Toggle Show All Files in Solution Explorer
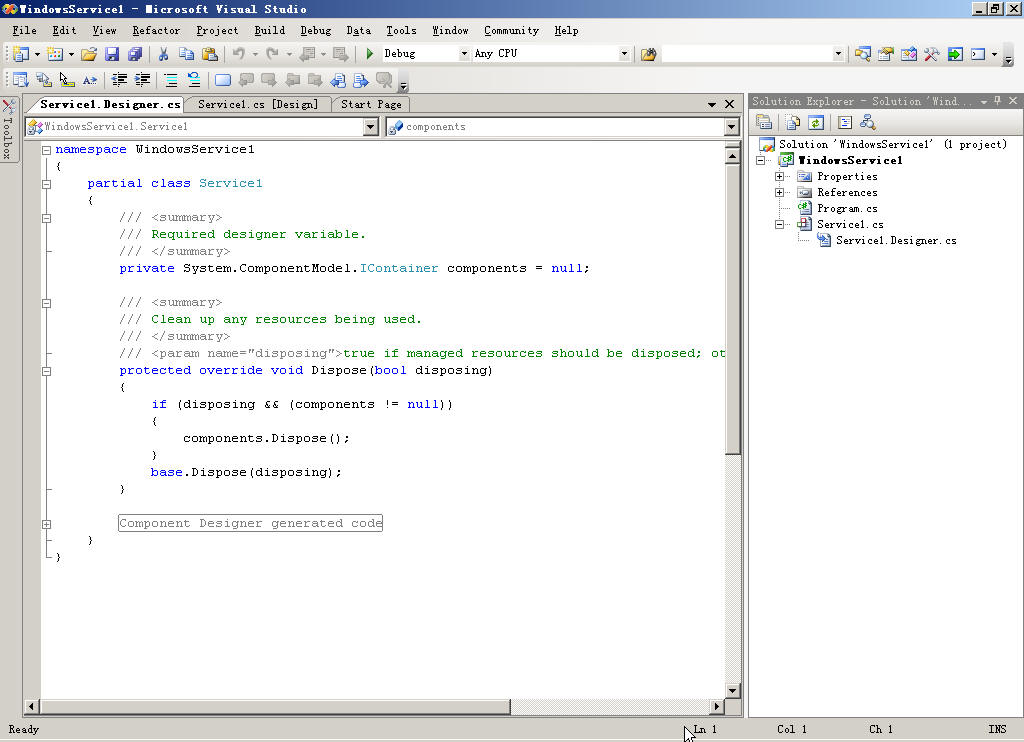 793,122
